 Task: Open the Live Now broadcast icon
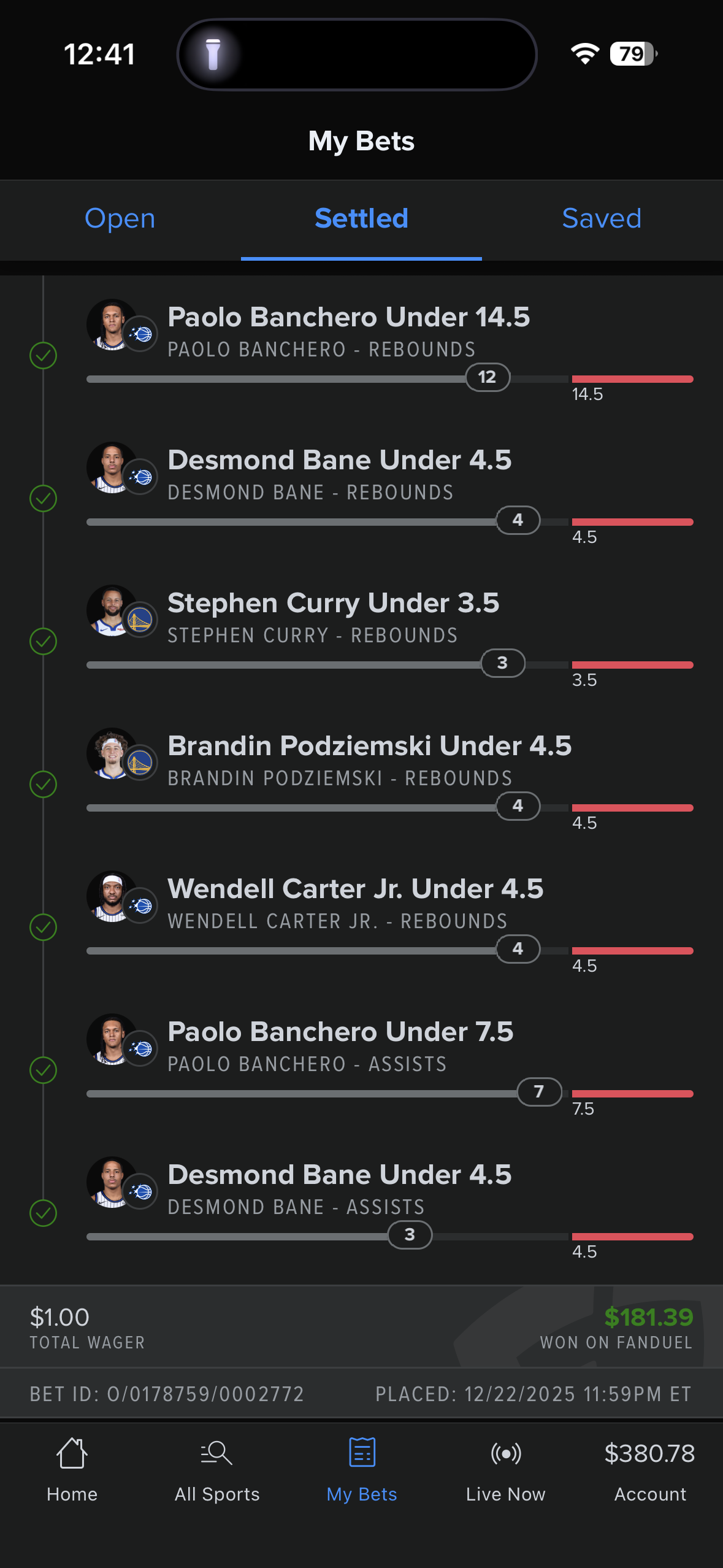(x=506, y=1453)
